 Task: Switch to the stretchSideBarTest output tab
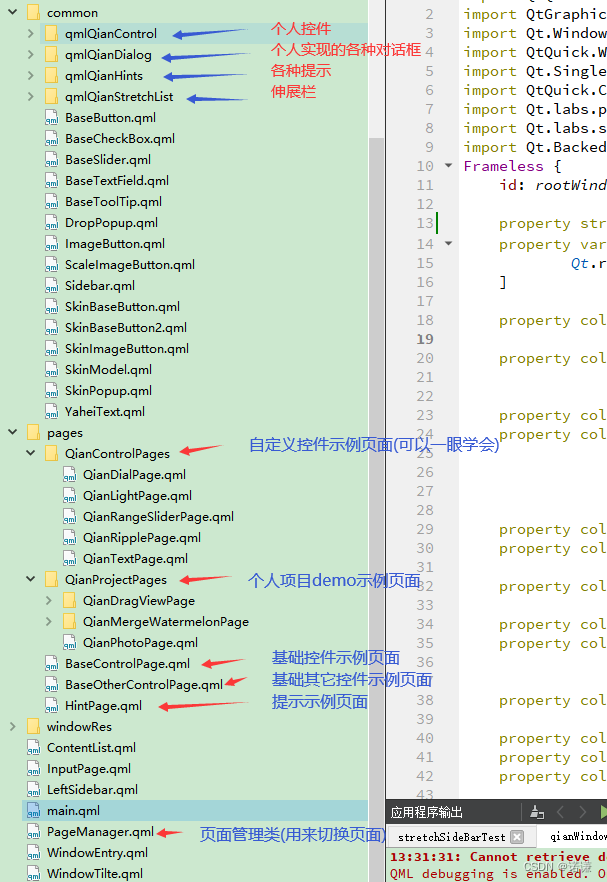click(451, 837)
